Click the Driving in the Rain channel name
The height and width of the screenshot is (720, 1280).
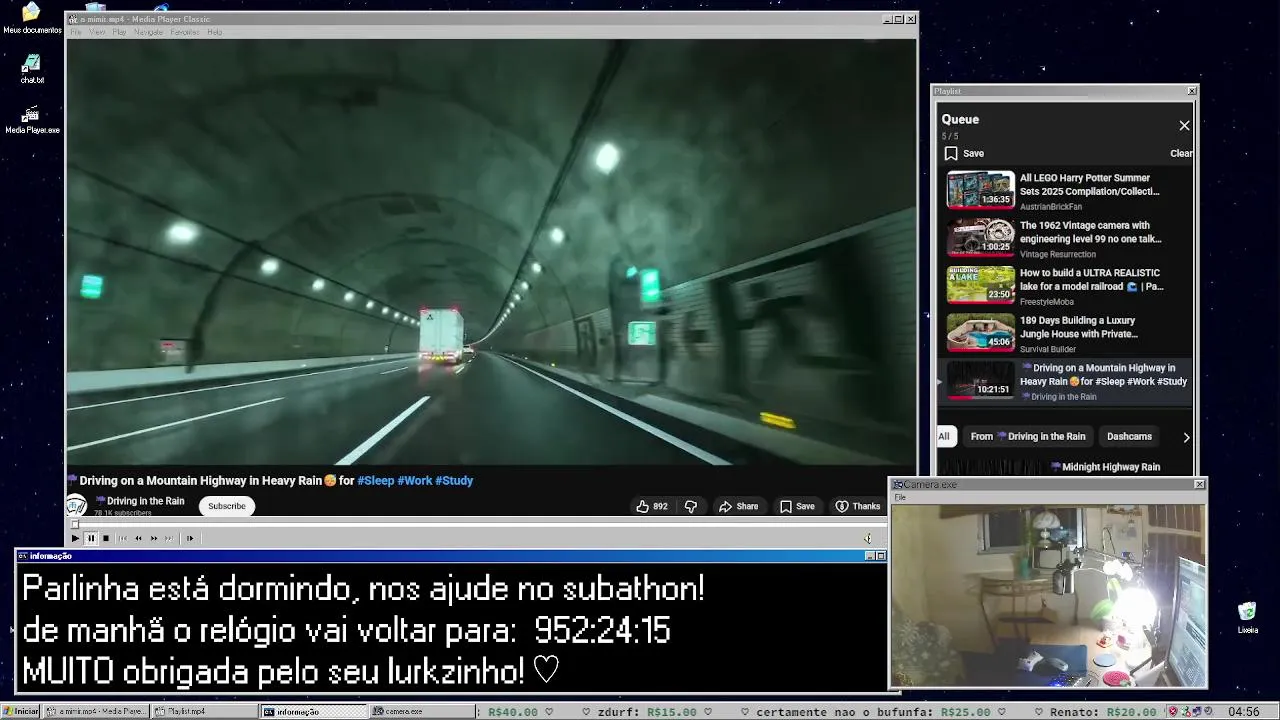pyautogui.click(x=140, y=501)
